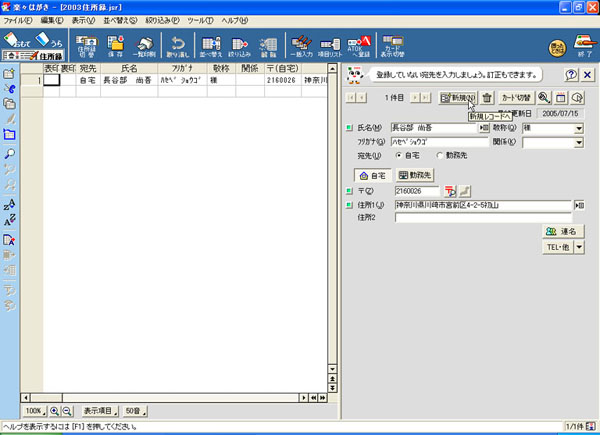This screenshot has width=600, height=435.
Task: Click the 絞り込み (filter) toolbar icon
Action: [x=239, y=45]
